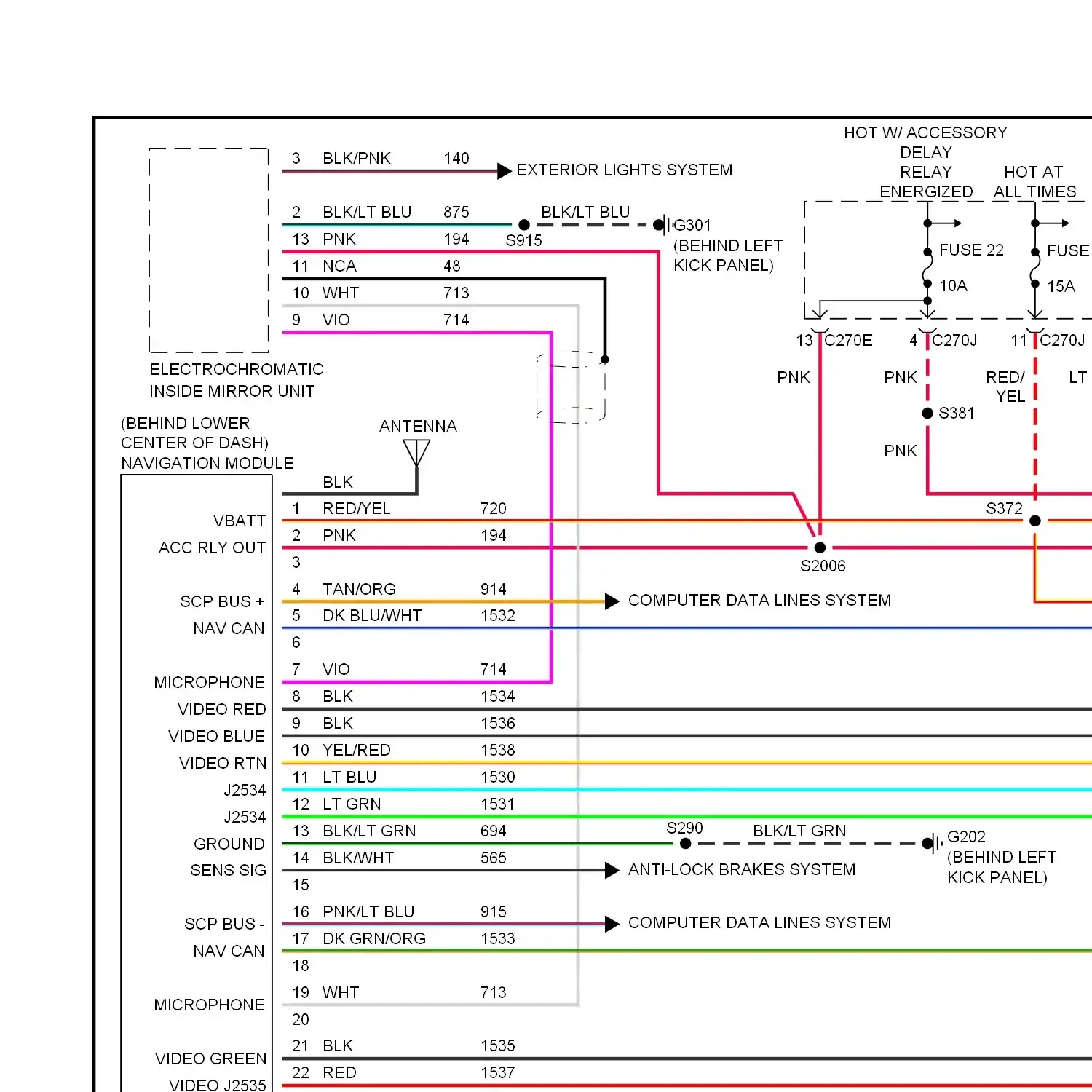
Task: Click COMPUTER DATA LINES SYSTEM next to TAN/ORG wire
Action: click(759, 600)
